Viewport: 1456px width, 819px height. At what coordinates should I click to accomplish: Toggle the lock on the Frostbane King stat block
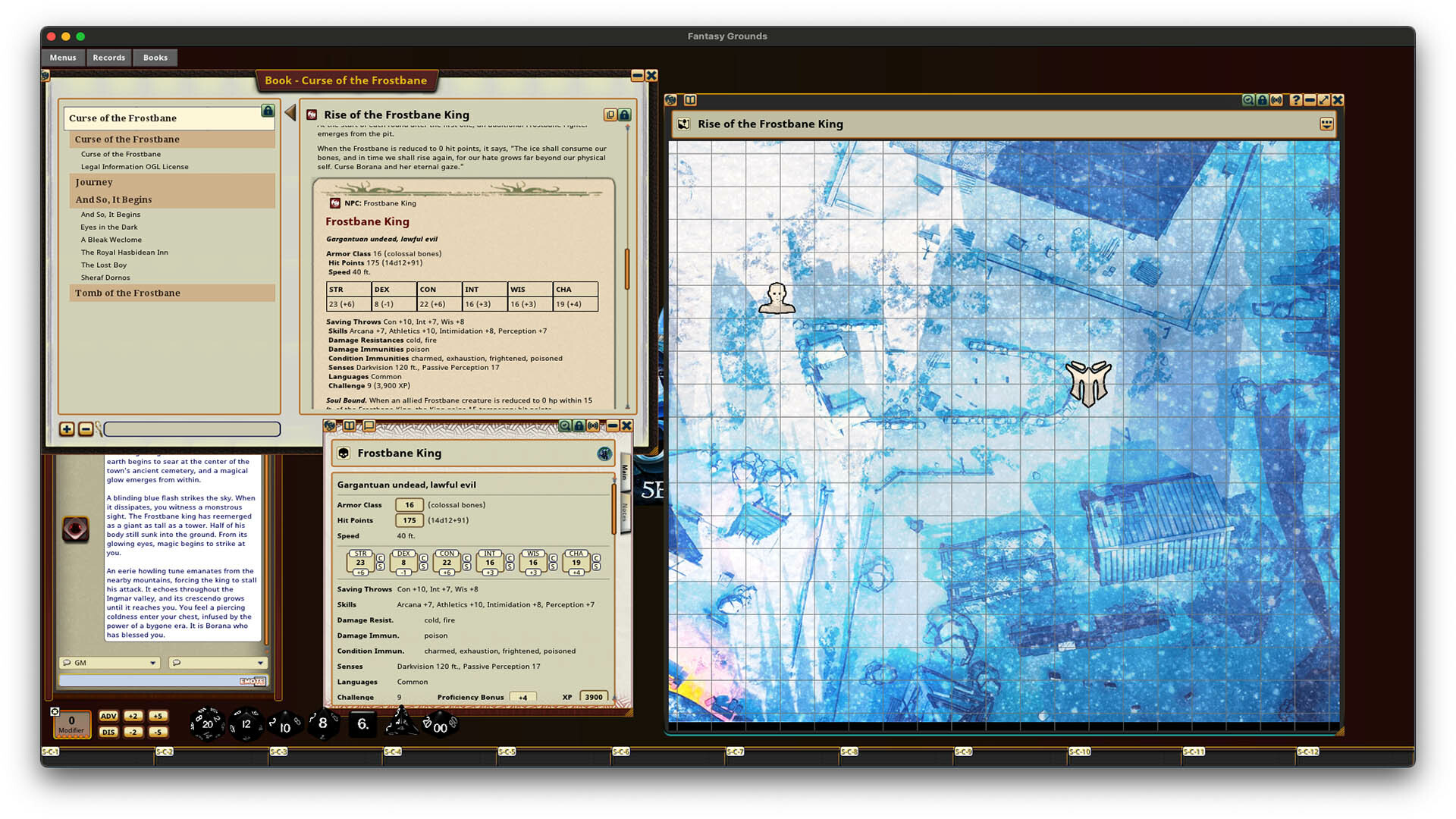[x=579, y=426]
